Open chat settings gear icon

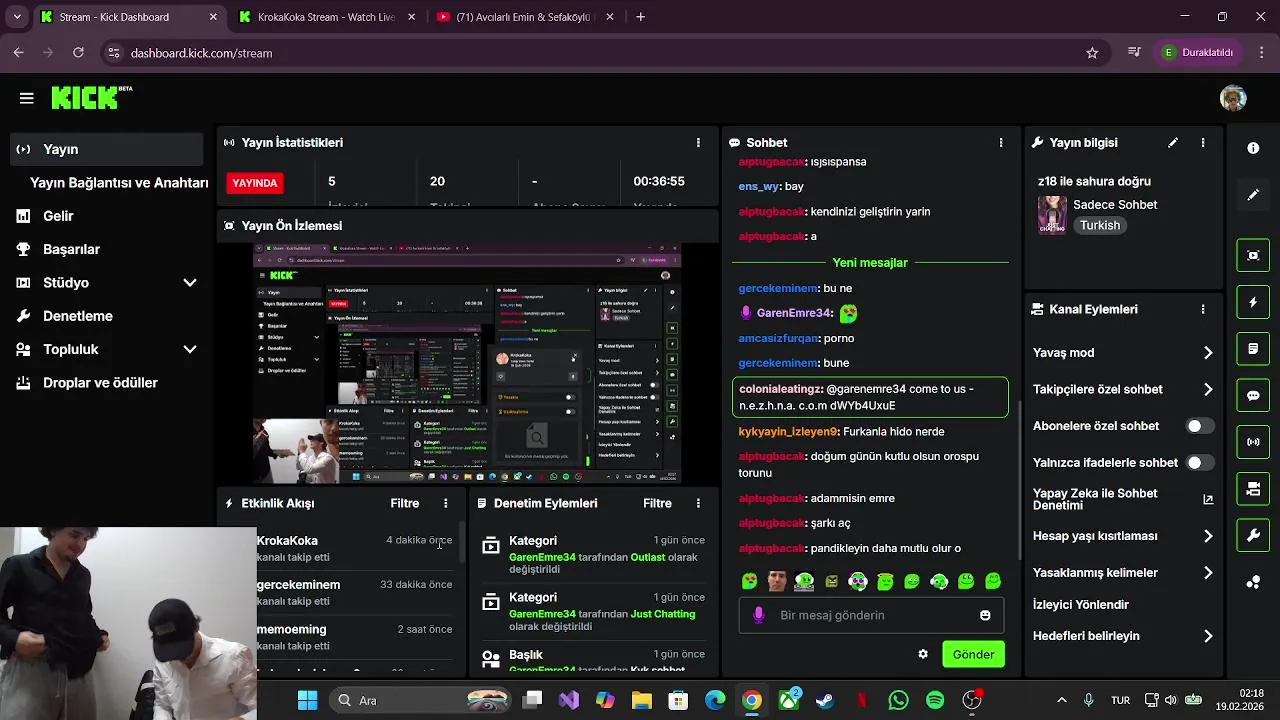pyautogui.click(x=923, y=655)
